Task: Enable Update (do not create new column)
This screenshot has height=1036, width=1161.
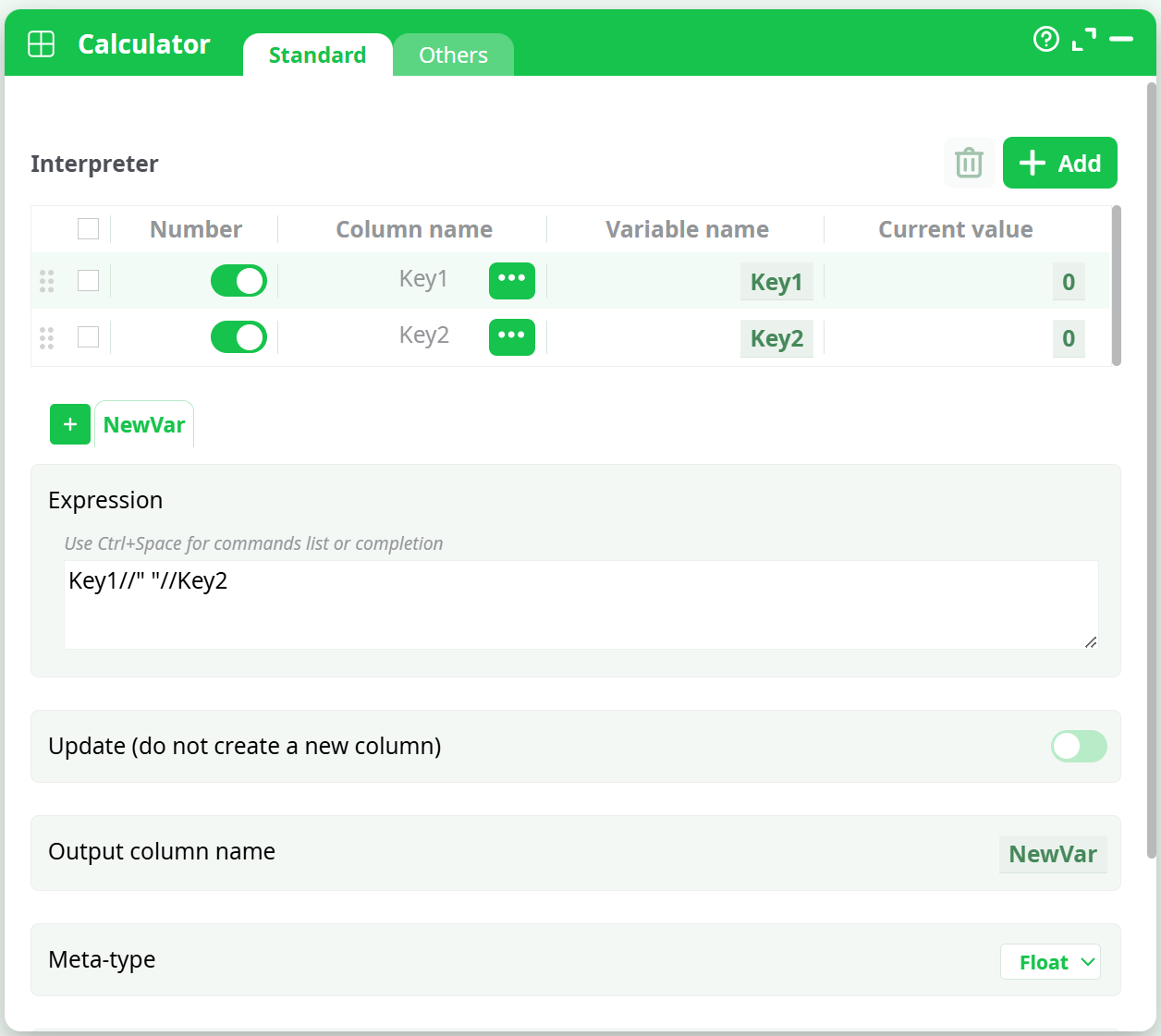Action: pyautogui.click(x=1078, y=747)
